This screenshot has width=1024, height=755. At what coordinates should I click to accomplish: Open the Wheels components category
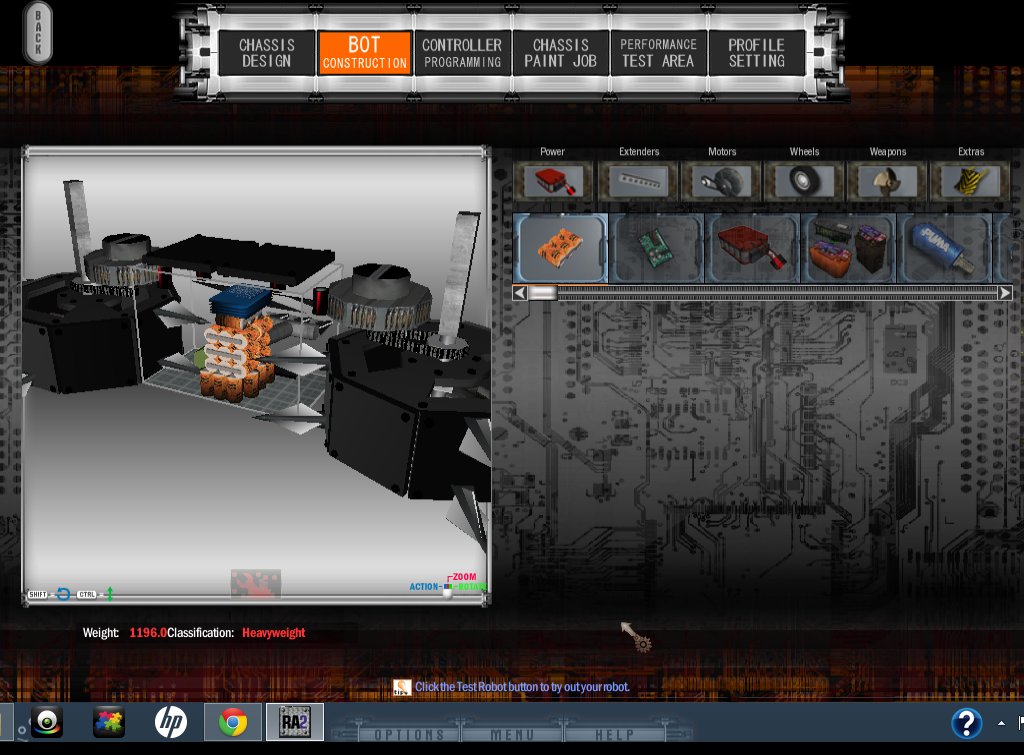point(805,181)
